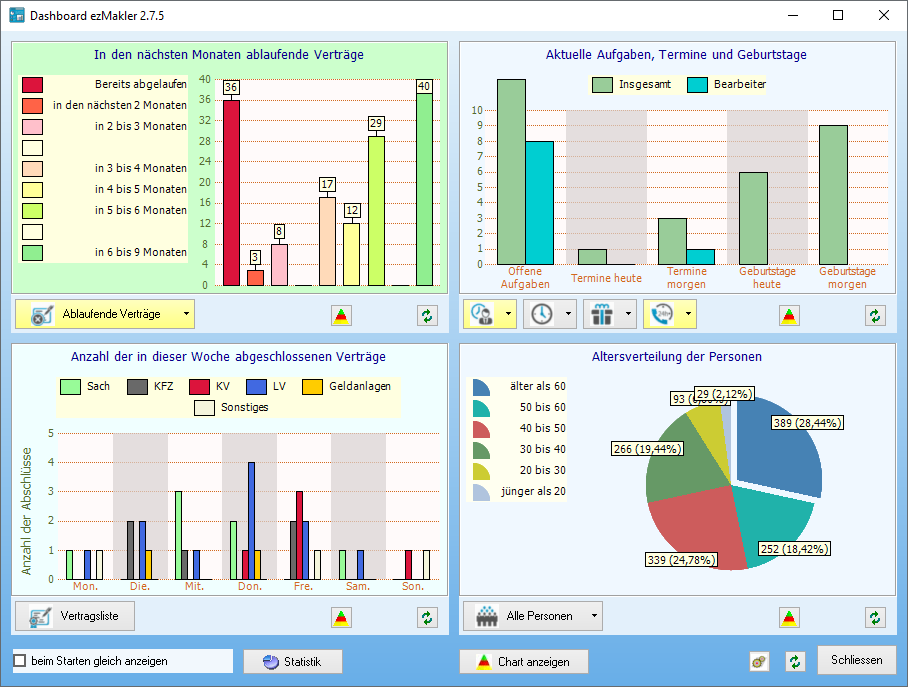This screenshot has width=908, height=687.
Task: Click the gift box birthdays icon
Action: point(601,314)
